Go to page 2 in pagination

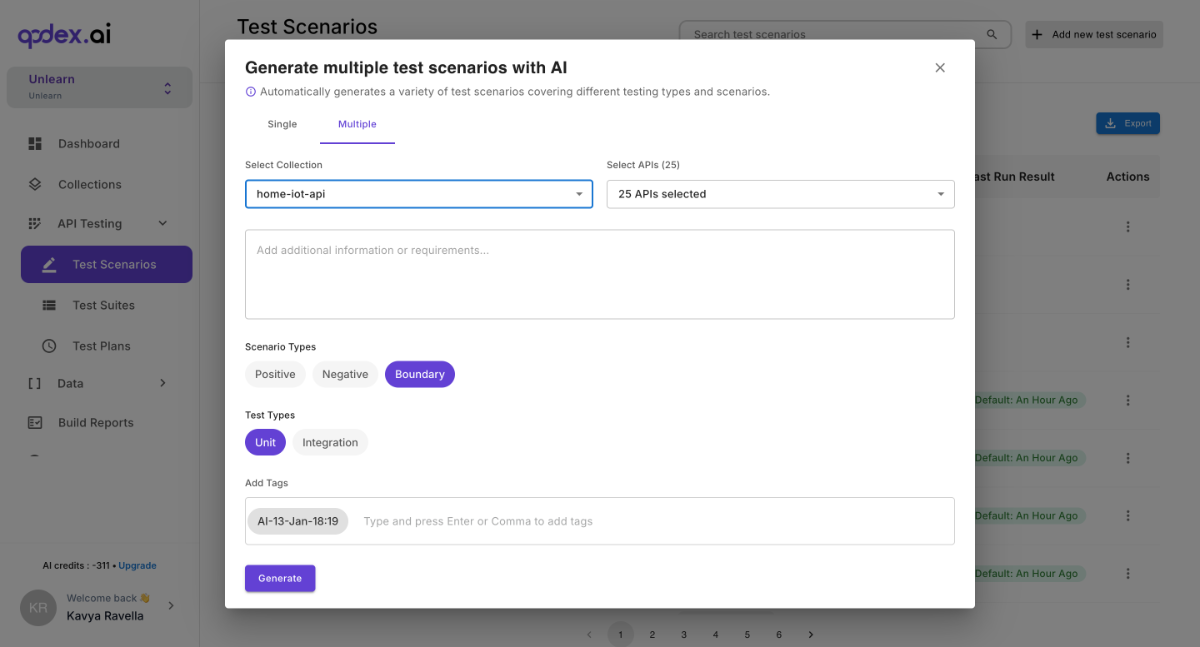[652, 634]
